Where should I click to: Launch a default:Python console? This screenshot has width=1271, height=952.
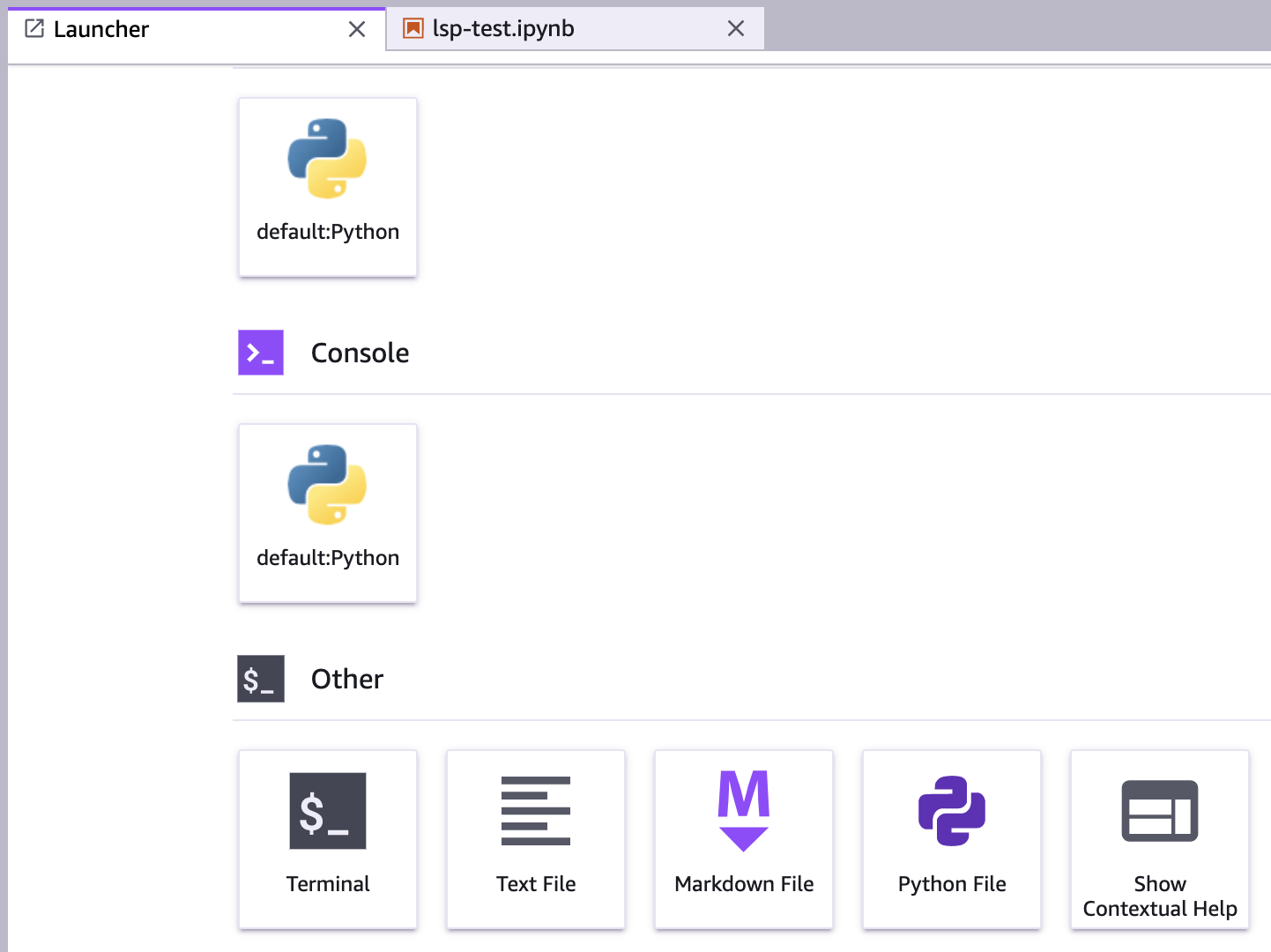pos(327,513)
